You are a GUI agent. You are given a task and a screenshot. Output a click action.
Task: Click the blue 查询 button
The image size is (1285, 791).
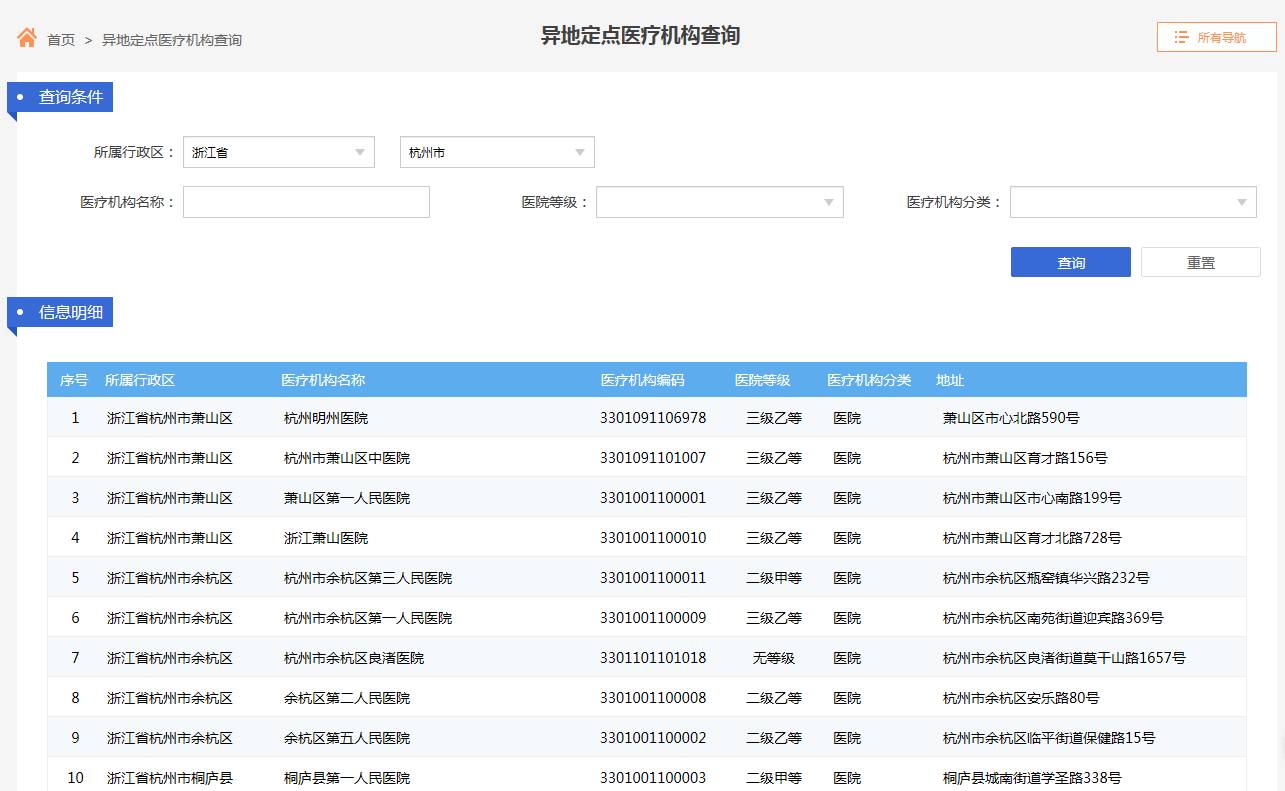[x=1071, y=262]
